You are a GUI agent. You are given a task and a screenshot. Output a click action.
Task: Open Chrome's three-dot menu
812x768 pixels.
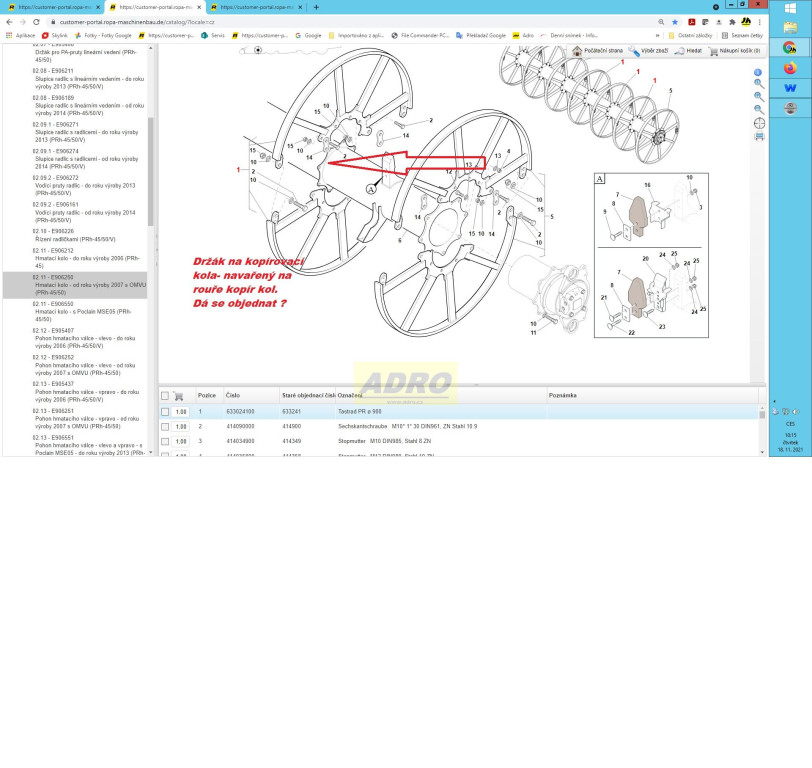[760, 22]
